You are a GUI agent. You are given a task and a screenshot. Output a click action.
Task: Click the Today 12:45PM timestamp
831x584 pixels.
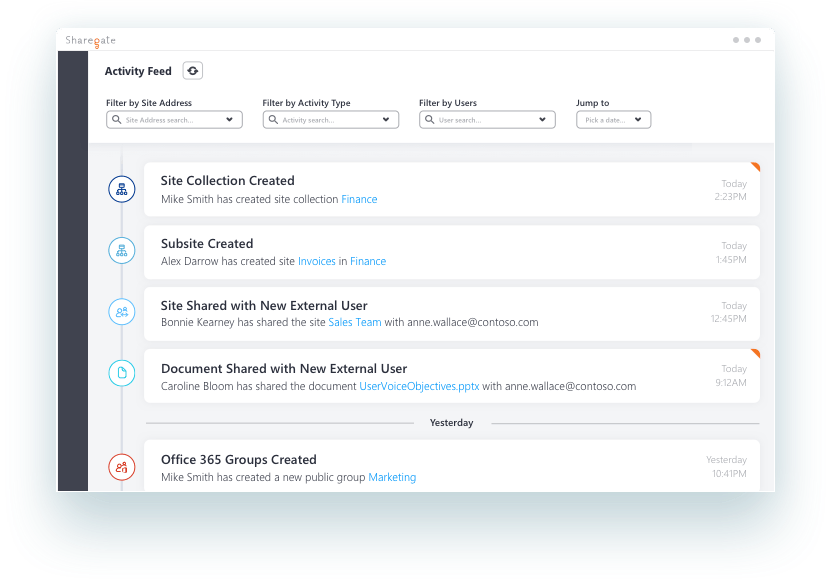(729, 312)
